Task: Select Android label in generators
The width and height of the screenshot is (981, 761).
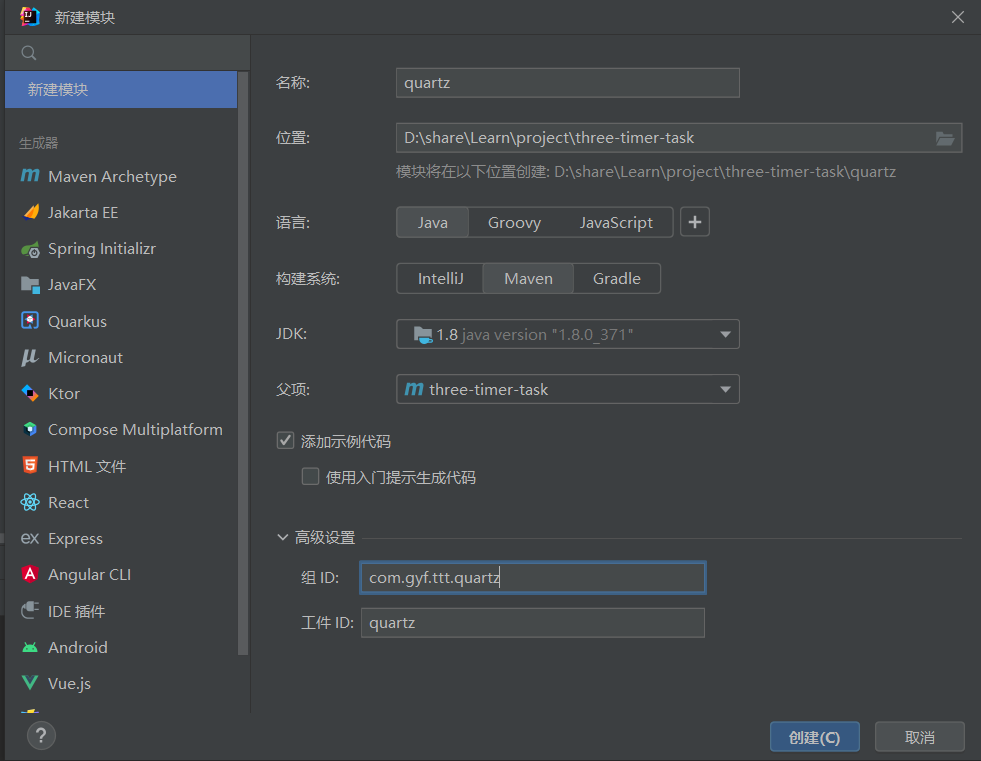Action: 78,647
